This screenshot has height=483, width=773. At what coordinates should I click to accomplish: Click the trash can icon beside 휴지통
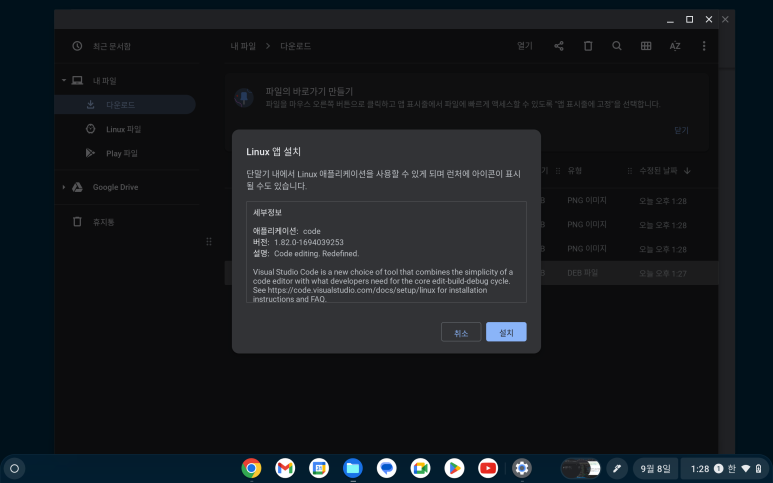77,222
